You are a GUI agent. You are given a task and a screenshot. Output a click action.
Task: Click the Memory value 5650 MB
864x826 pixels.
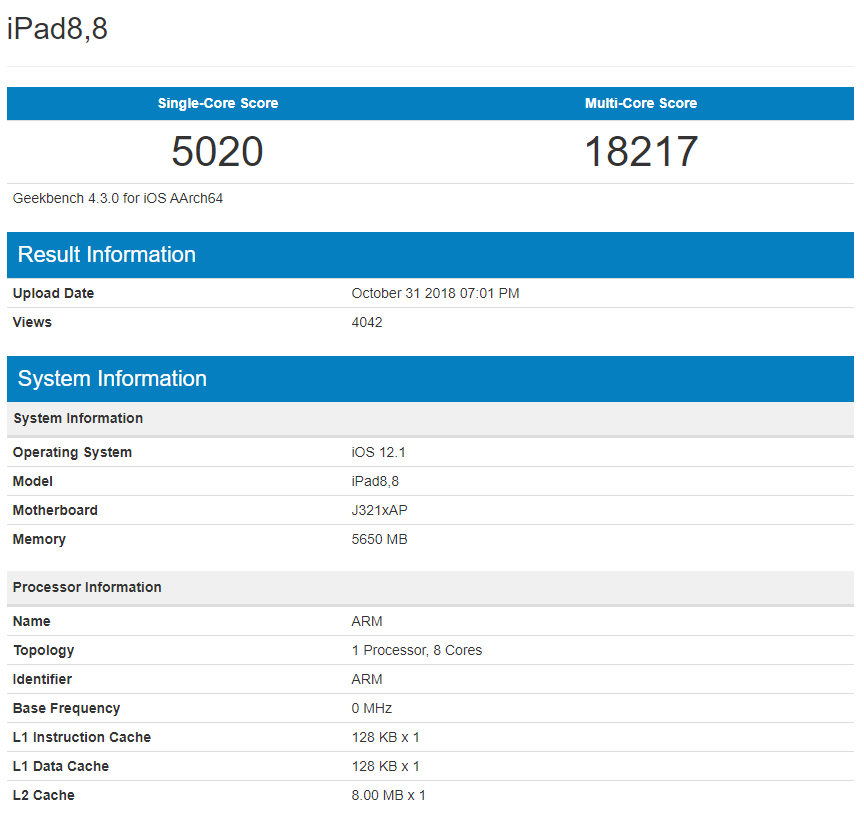pos(380,539)
